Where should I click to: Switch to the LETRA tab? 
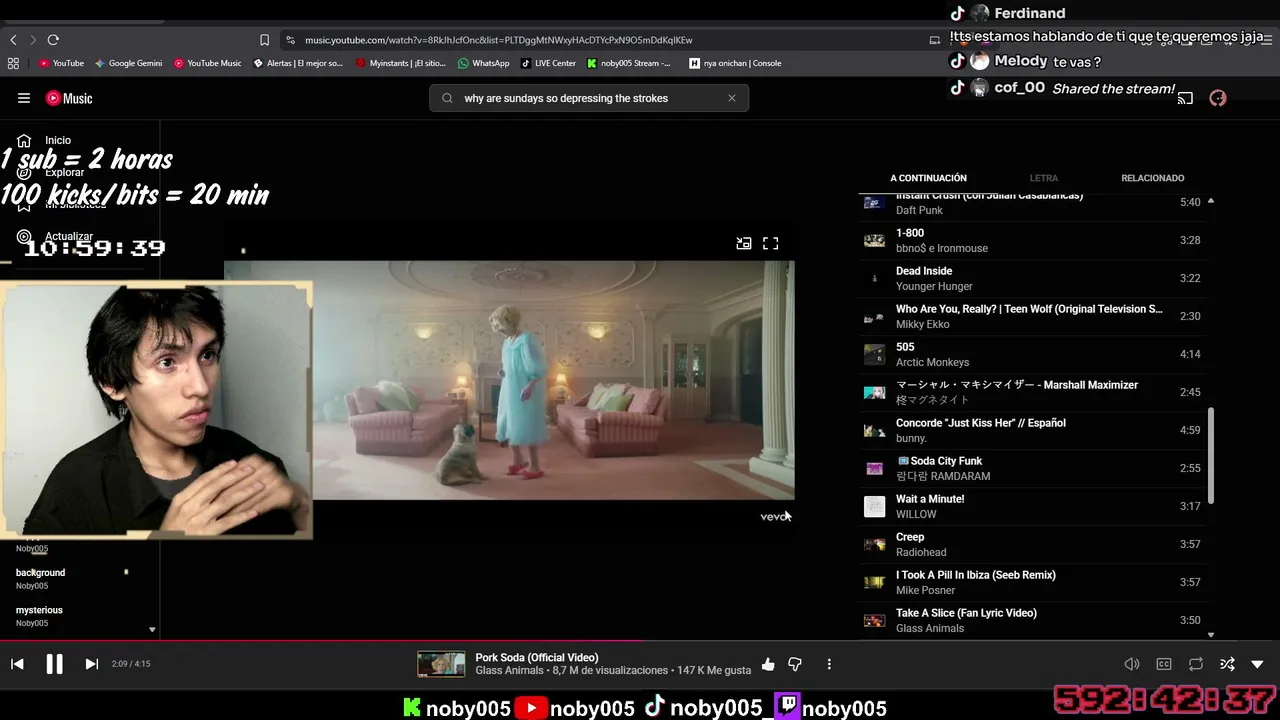point(1044,178)
